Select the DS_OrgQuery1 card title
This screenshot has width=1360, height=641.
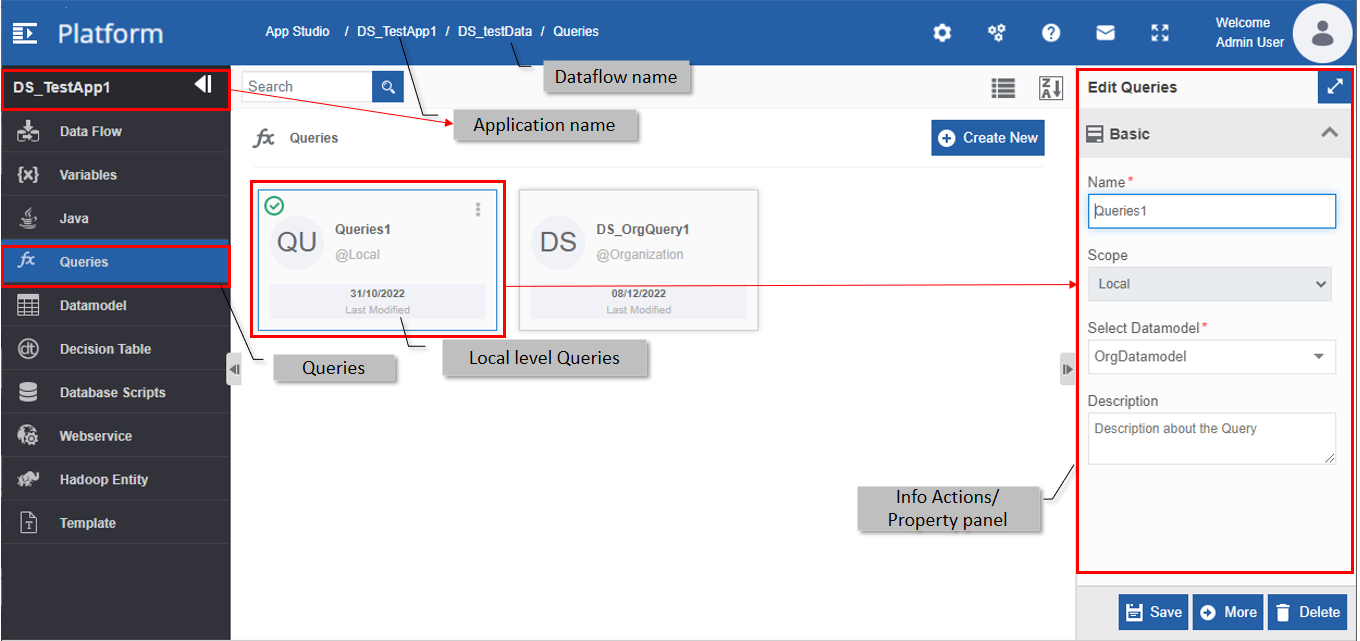pos(643,229)
